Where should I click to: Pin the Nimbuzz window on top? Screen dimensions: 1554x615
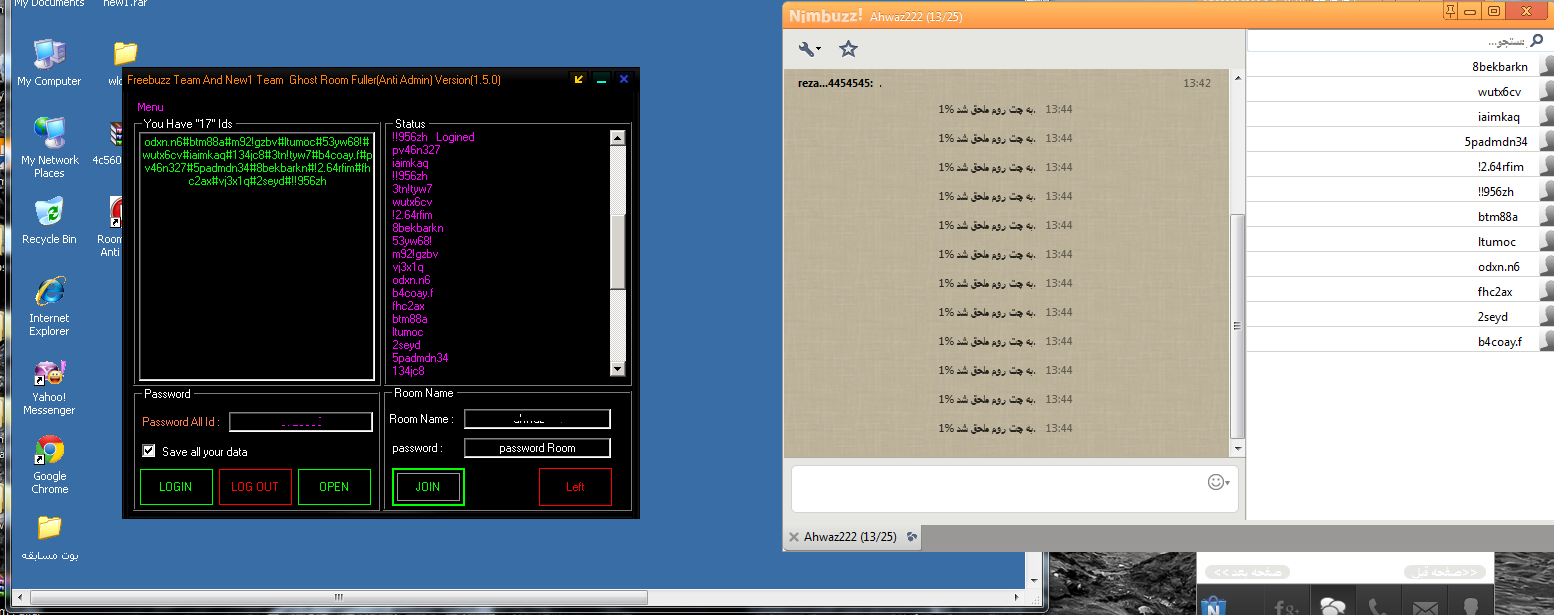1449,11
